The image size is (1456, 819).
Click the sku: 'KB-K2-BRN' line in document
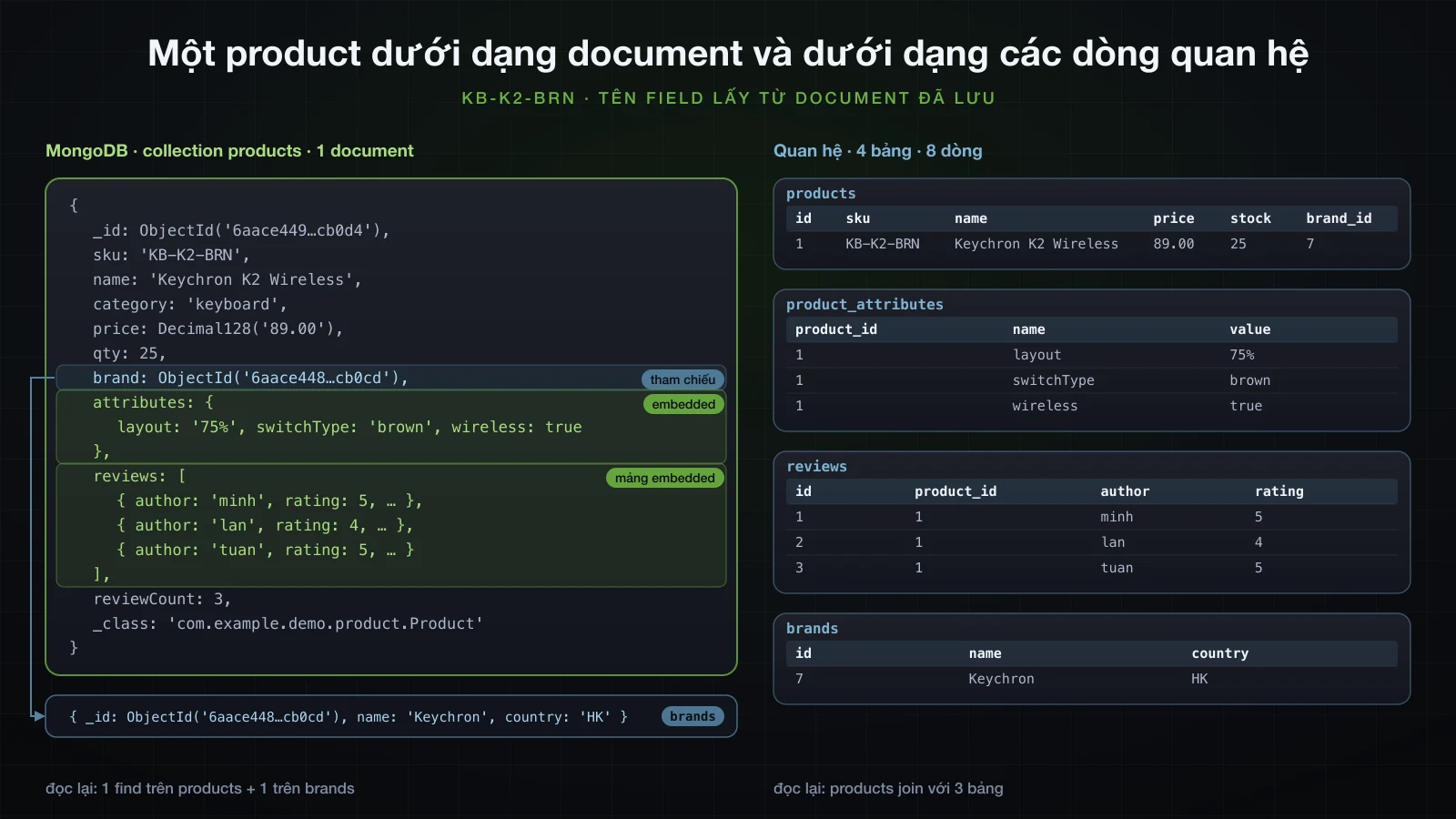point(171,255)
